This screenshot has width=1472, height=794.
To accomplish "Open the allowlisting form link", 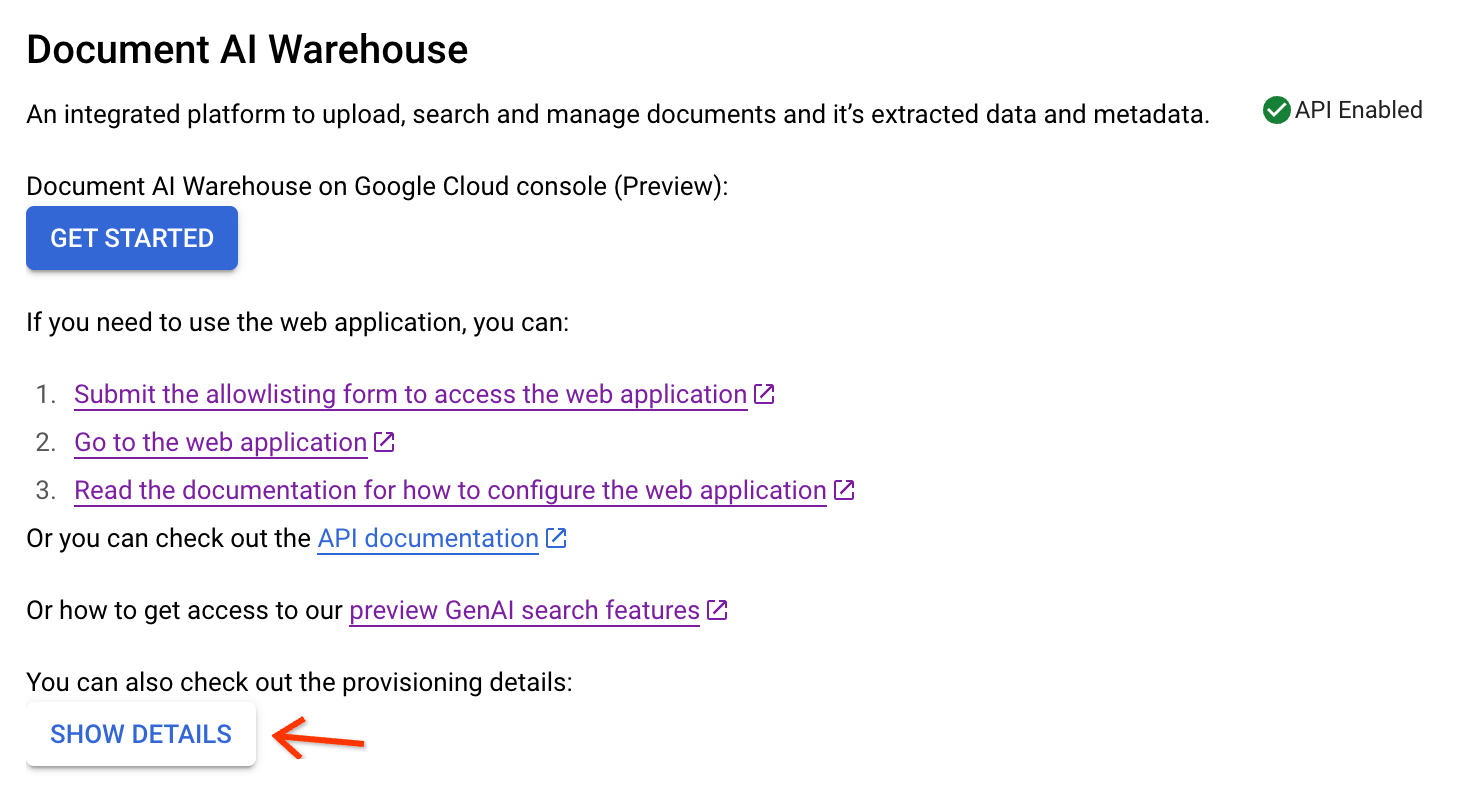I will pos(410,394).
